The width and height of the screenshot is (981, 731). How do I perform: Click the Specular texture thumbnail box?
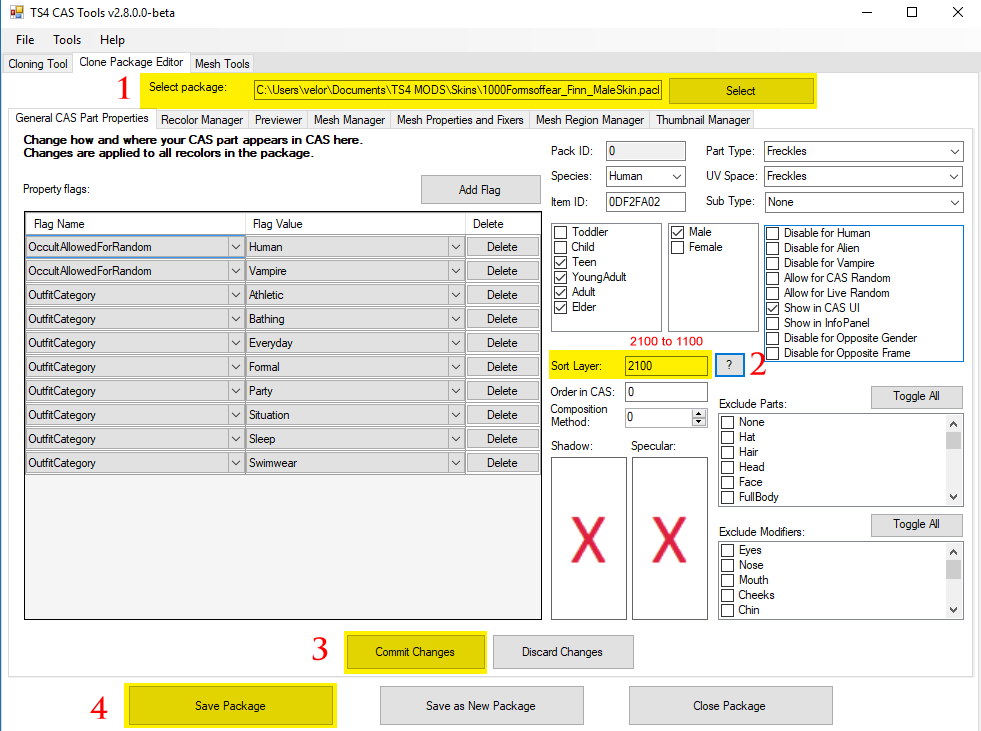click(x=669, y=538)
